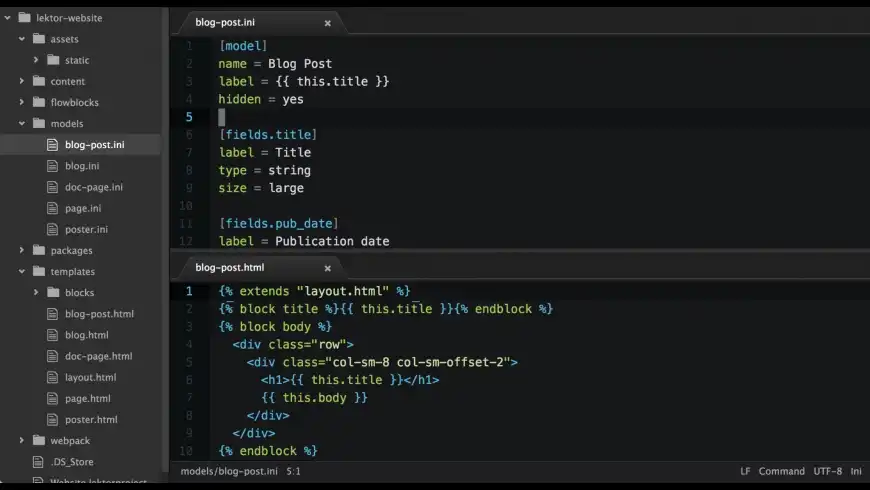Click the blog.html file icon
Viewport: 870px width, 490px height.
click(52, 335)
